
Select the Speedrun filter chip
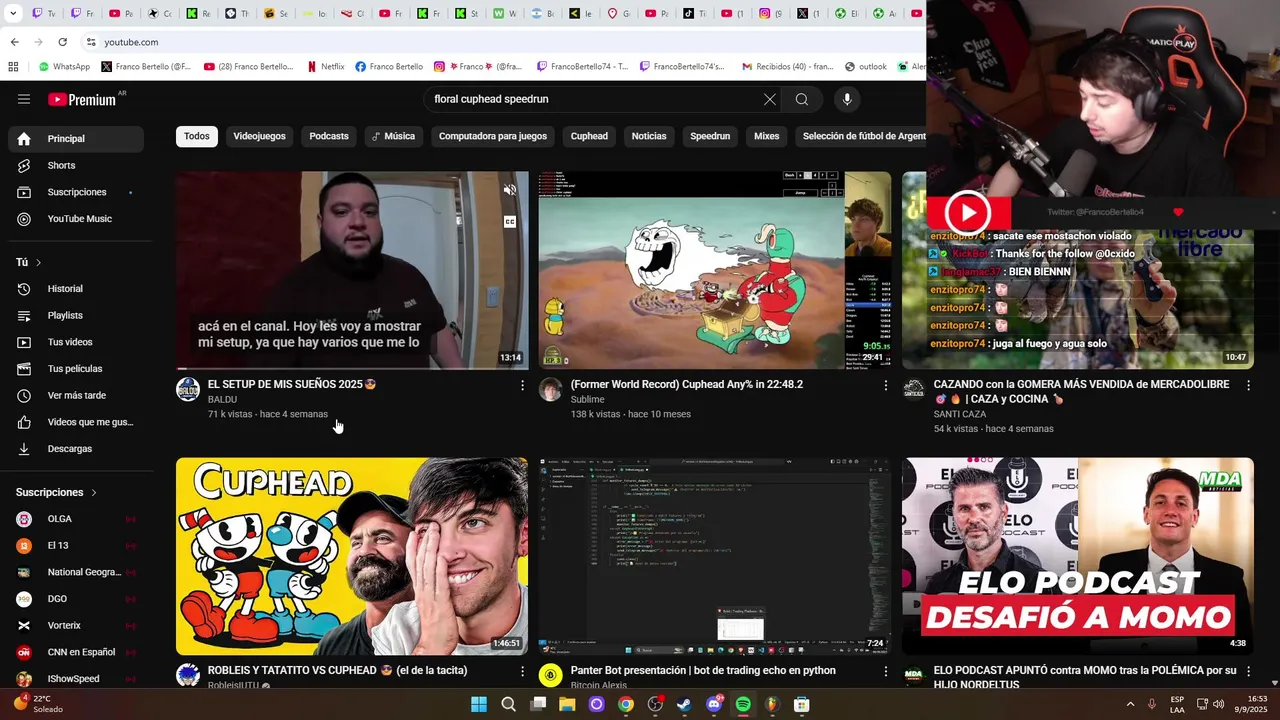click(x=710, y=136)
